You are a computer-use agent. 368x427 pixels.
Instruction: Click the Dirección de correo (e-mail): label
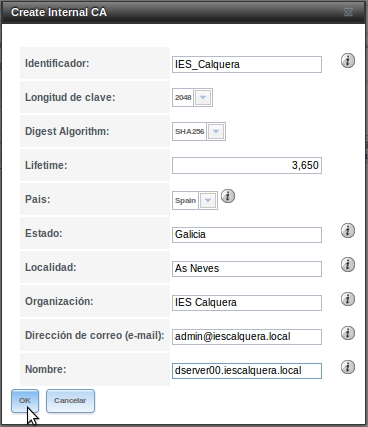point(95,335)
